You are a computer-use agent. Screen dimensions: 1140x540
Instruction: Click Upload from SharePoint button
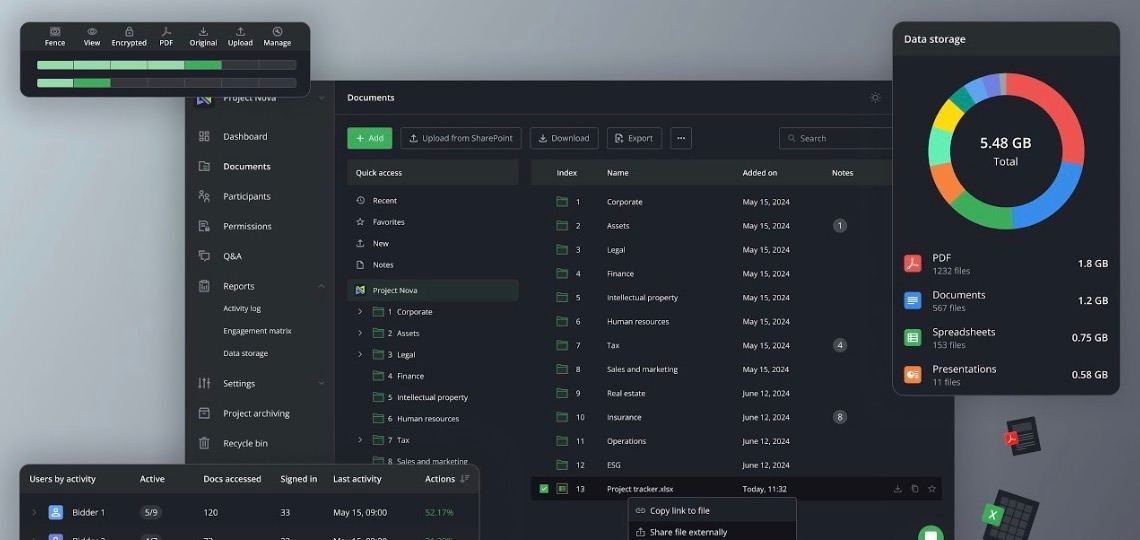coord(461,138)
